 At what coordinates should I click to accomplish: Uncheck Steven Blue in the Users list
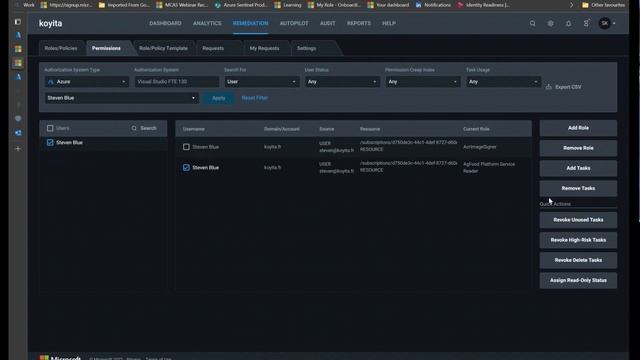[50, 142]
